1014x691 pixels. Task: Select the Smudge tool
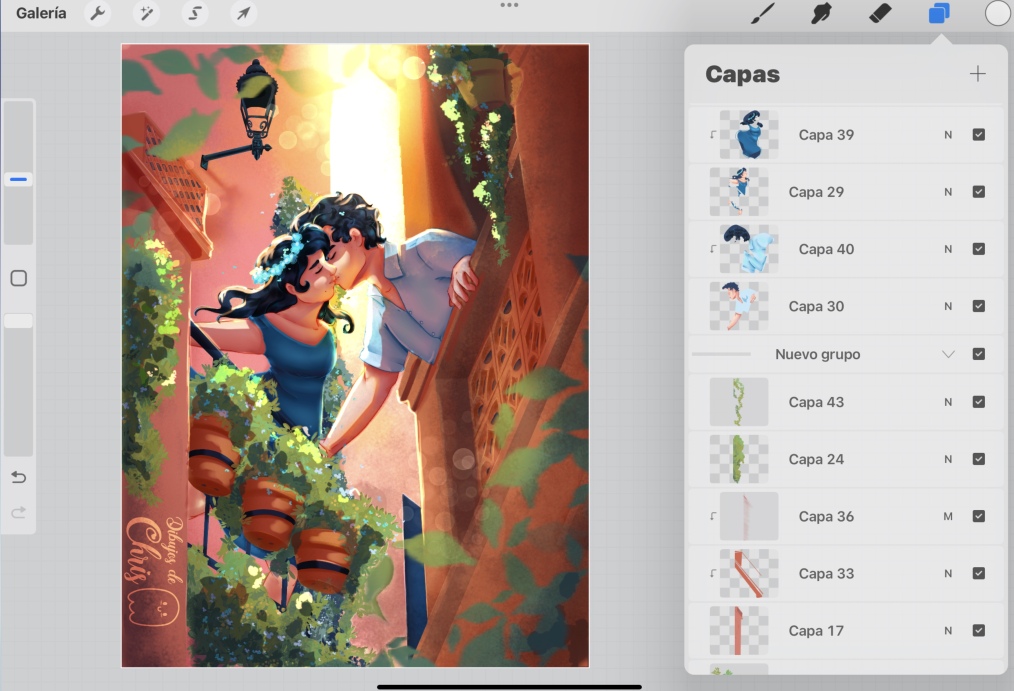click(x=821, y=14)
